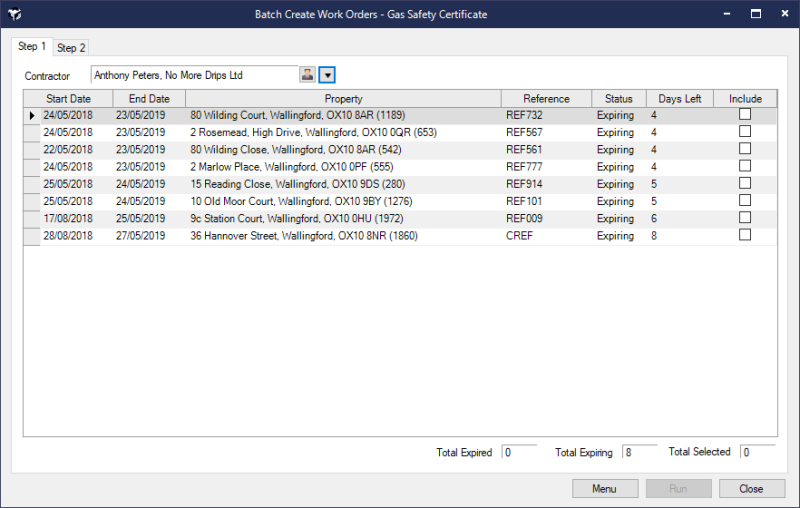
Task: Click the Close button at bottom
Action: coord(752,489)
